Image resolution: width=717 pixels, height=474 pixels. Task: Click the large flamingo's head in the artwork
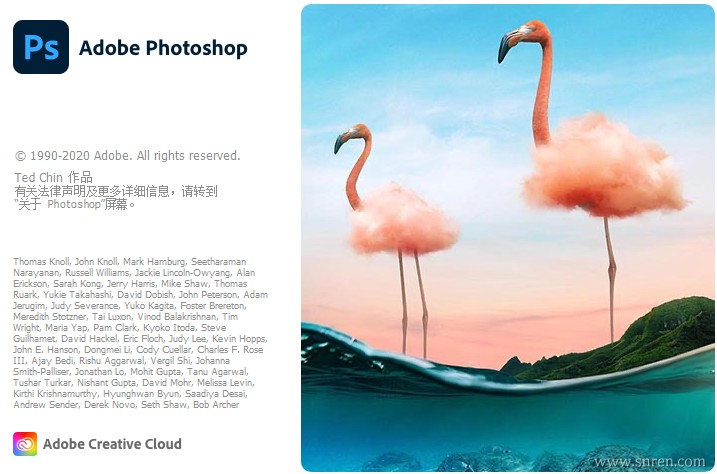521,39
